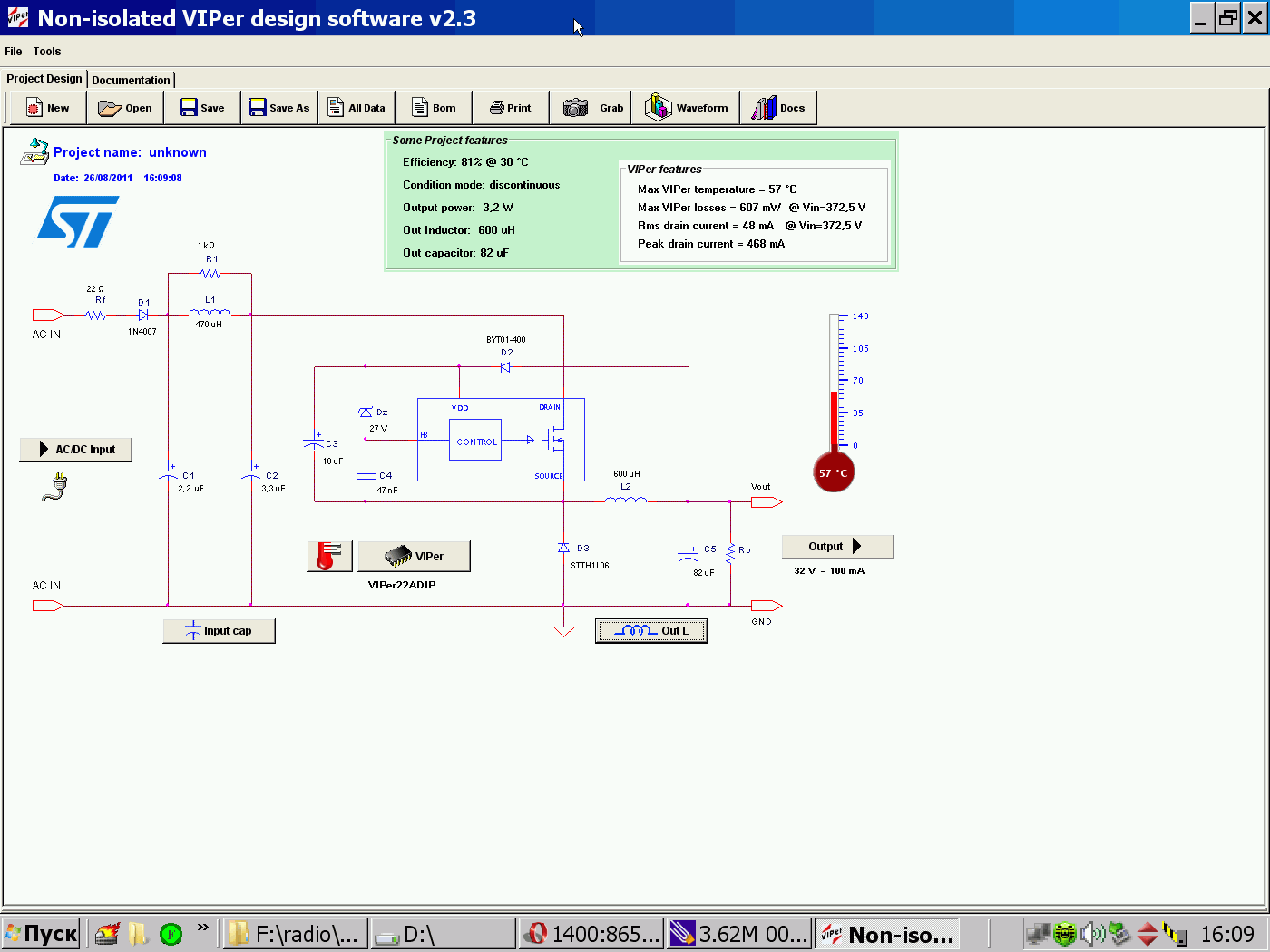Print the design using the Print button
Screen dimensions: 1270x952
pos(511,108)
